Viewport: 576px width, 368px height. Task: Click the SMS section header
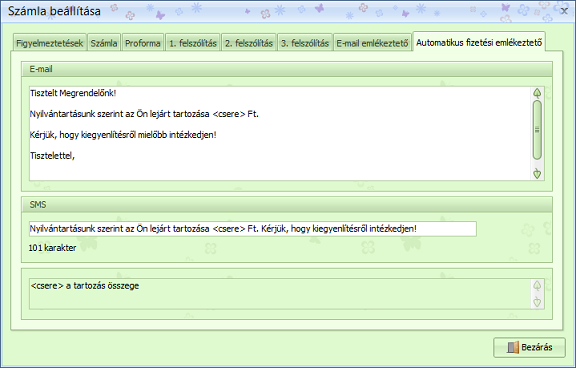coord(287,205)
